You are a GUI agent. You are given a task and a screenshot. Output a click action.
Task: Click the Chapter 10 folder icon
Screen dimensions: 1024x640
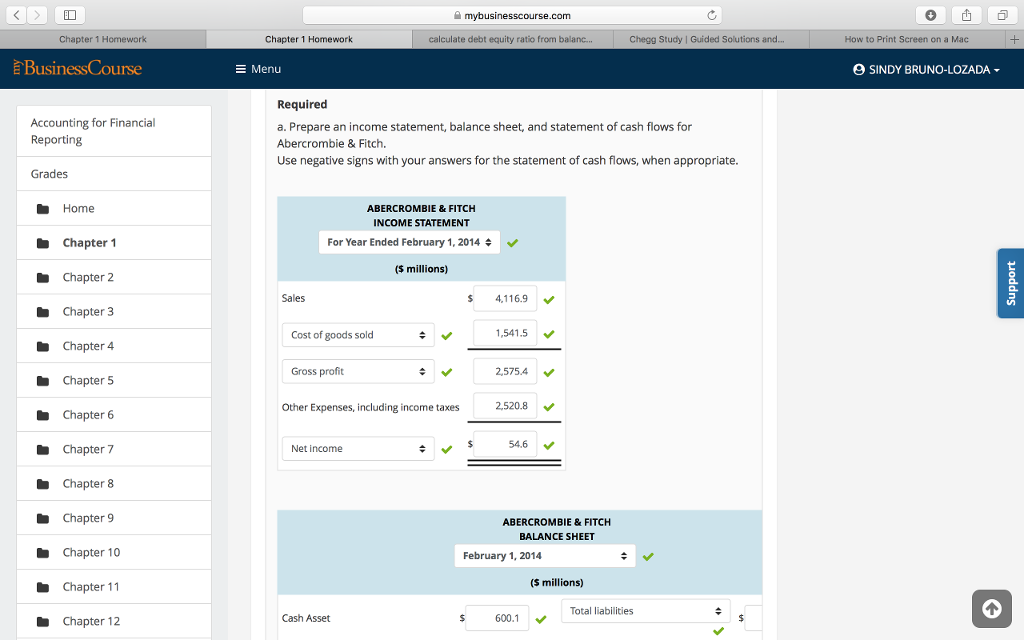(43, 552)
